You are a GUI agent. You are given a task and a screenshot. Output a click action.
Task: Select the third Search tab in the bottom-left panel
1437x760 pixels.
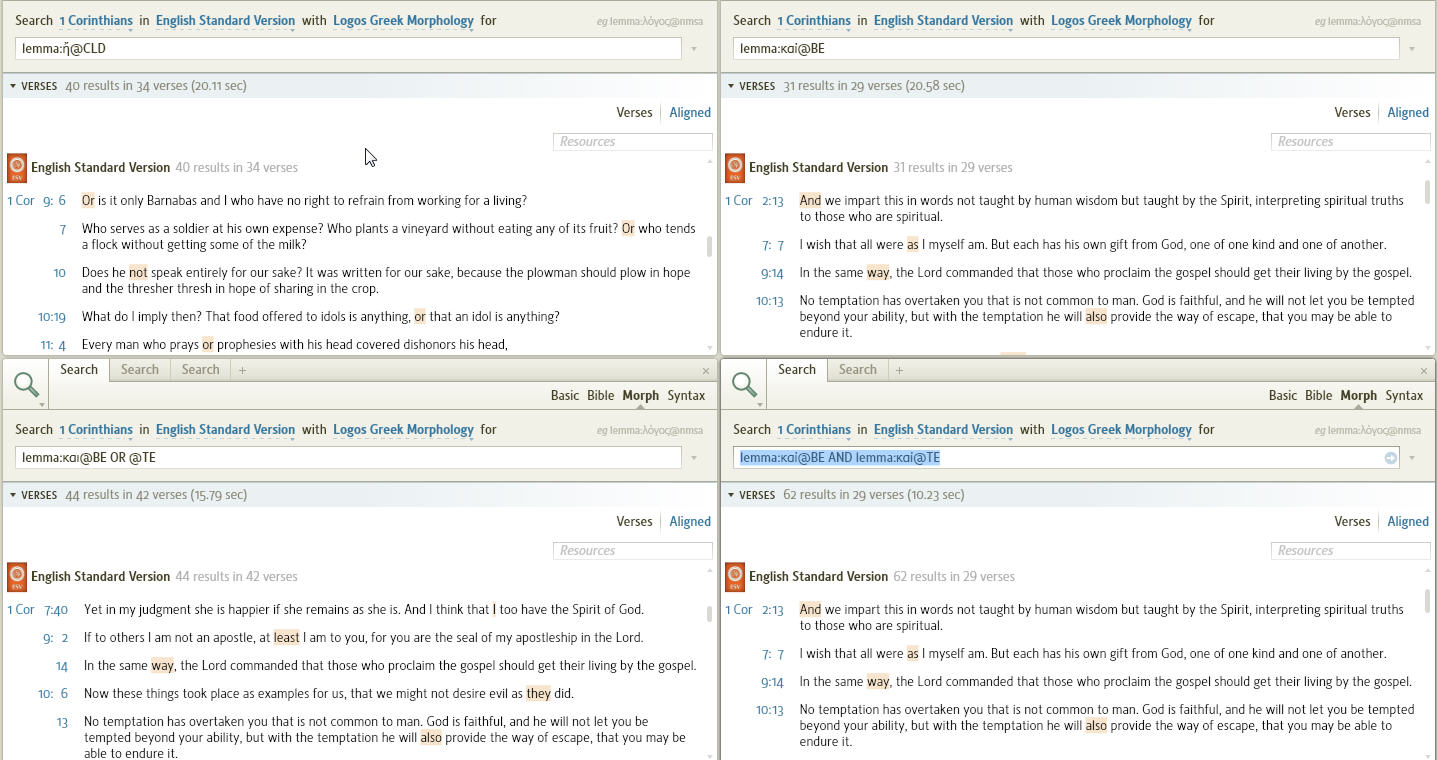200,370
